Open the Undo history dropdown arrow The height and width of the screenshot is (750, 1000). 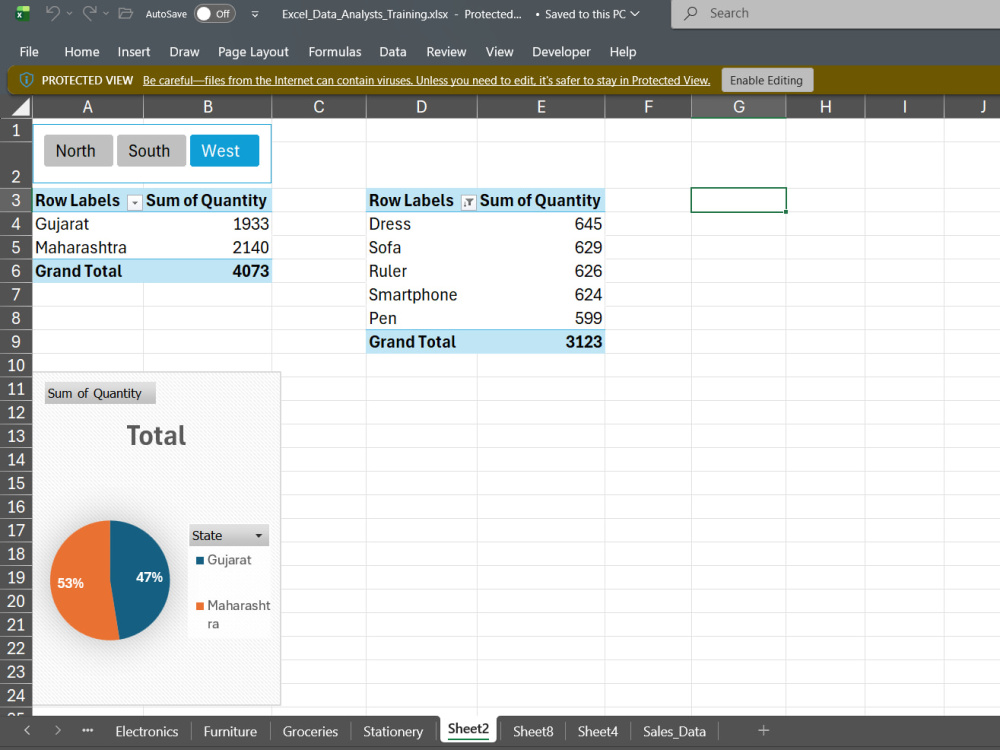[70, 13]
